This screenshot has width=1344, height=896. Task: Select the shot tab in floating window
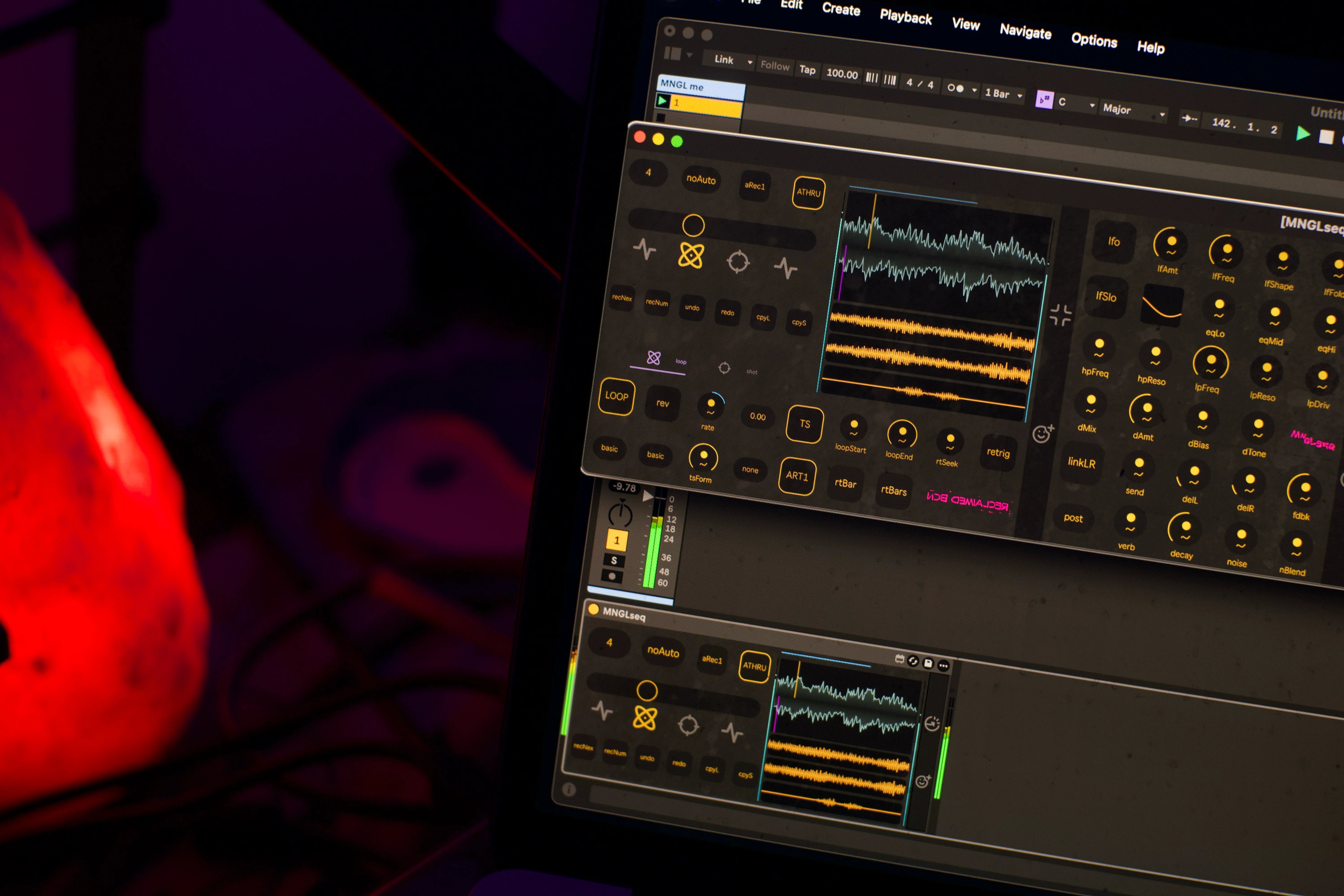tap(737, 370)
